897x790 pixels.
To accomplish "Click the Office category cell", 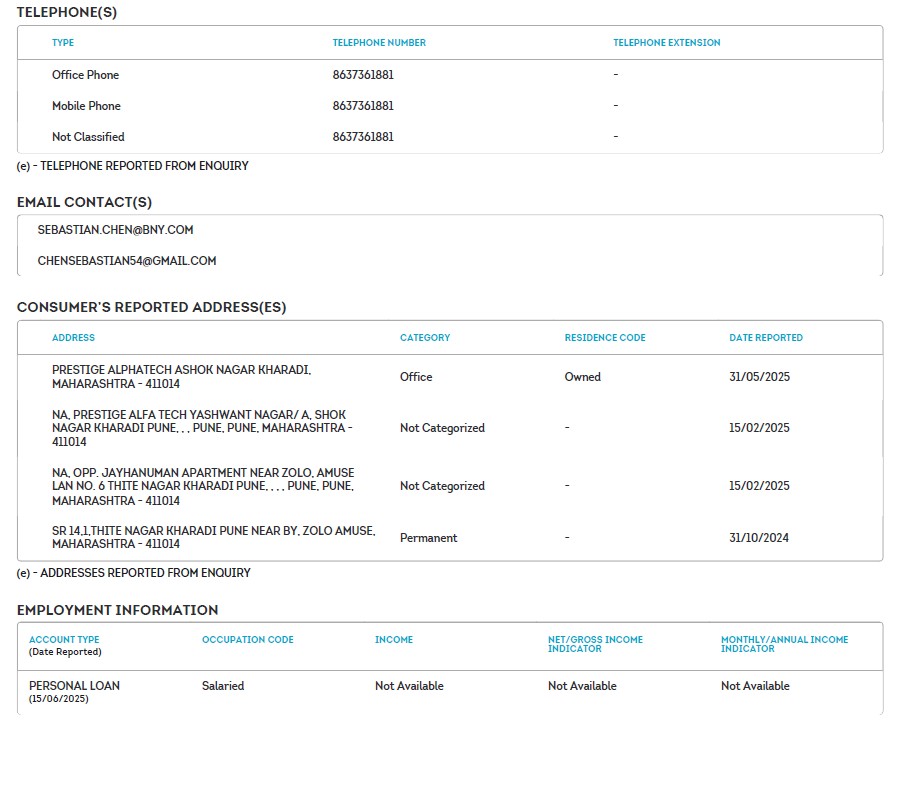I will [416, 377].
